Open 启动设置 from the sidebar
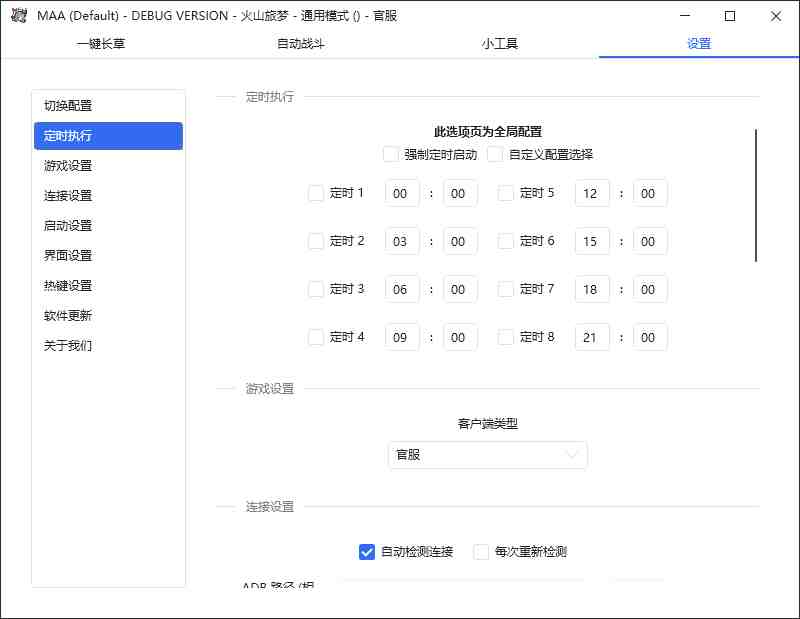 pos(108,226)
